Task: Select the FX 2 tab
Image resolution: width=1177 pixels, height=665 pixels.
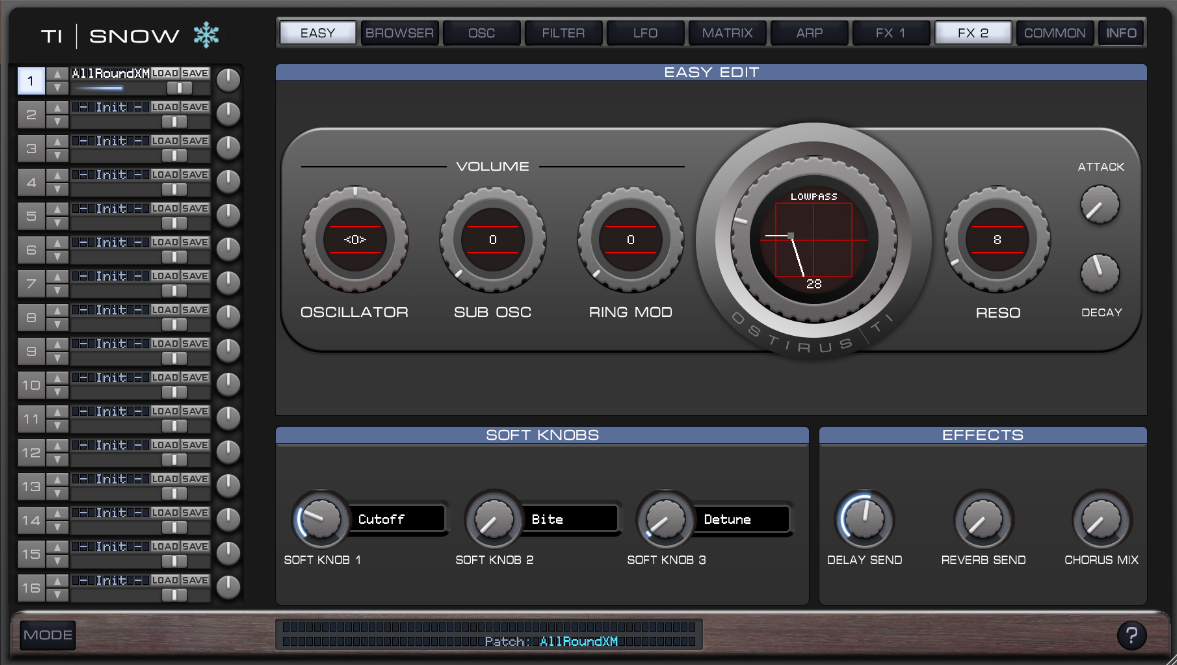Action: [x=973, y=33]
